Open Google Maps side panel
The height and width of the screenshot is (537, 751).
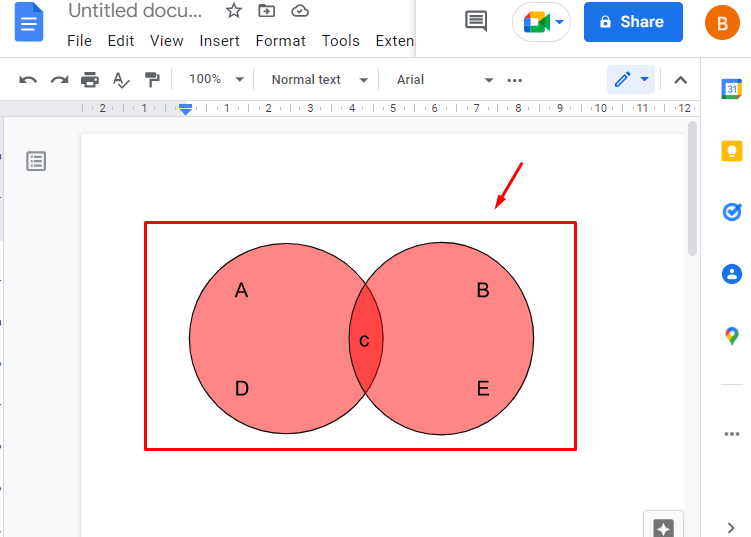[x=731, y=336]
